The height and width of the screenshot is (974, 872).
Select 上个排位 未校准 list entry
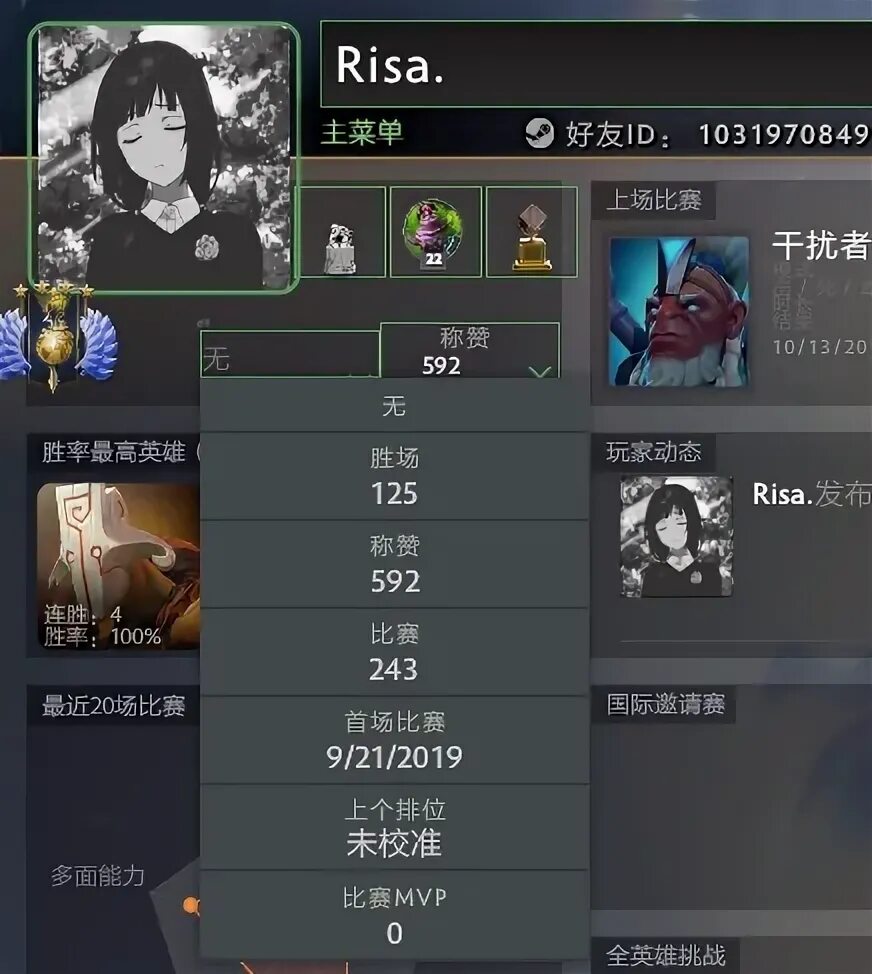click(394, 827)
